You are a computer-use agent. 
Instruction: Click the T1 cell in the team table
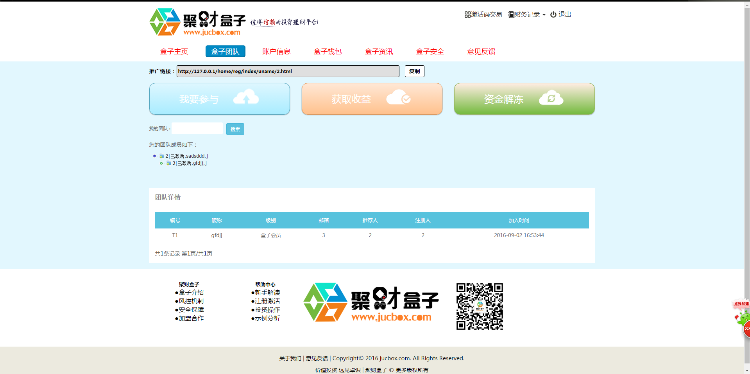(175, 235)
